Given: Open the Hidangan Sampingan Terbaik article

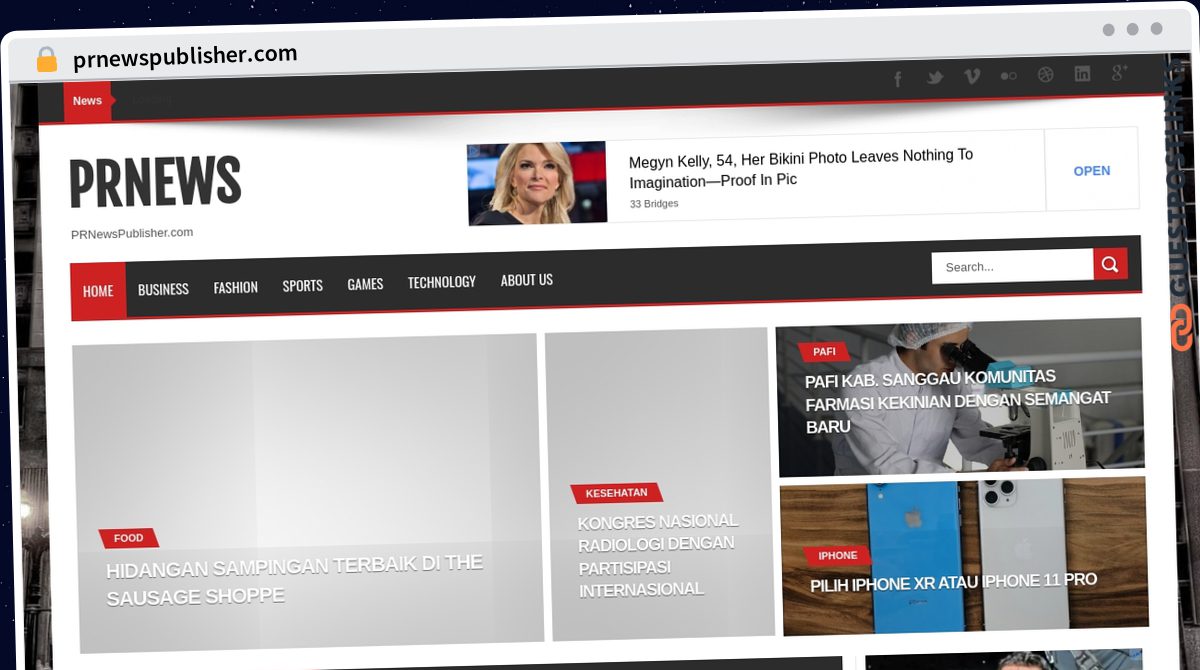Looking at the screenshot, I should pyautogui.click(x=294, y=579).
